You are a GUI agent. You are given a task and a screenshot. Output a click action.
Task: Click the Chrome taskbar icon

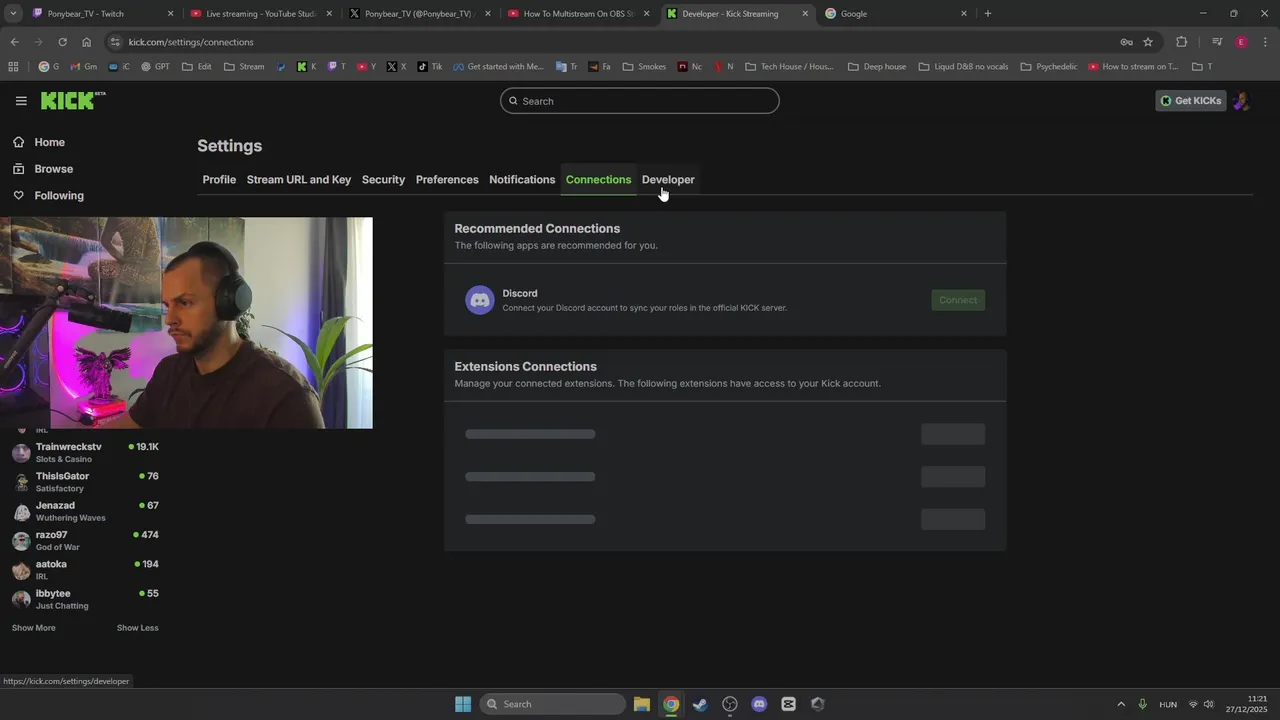click(x=671, y=704)
